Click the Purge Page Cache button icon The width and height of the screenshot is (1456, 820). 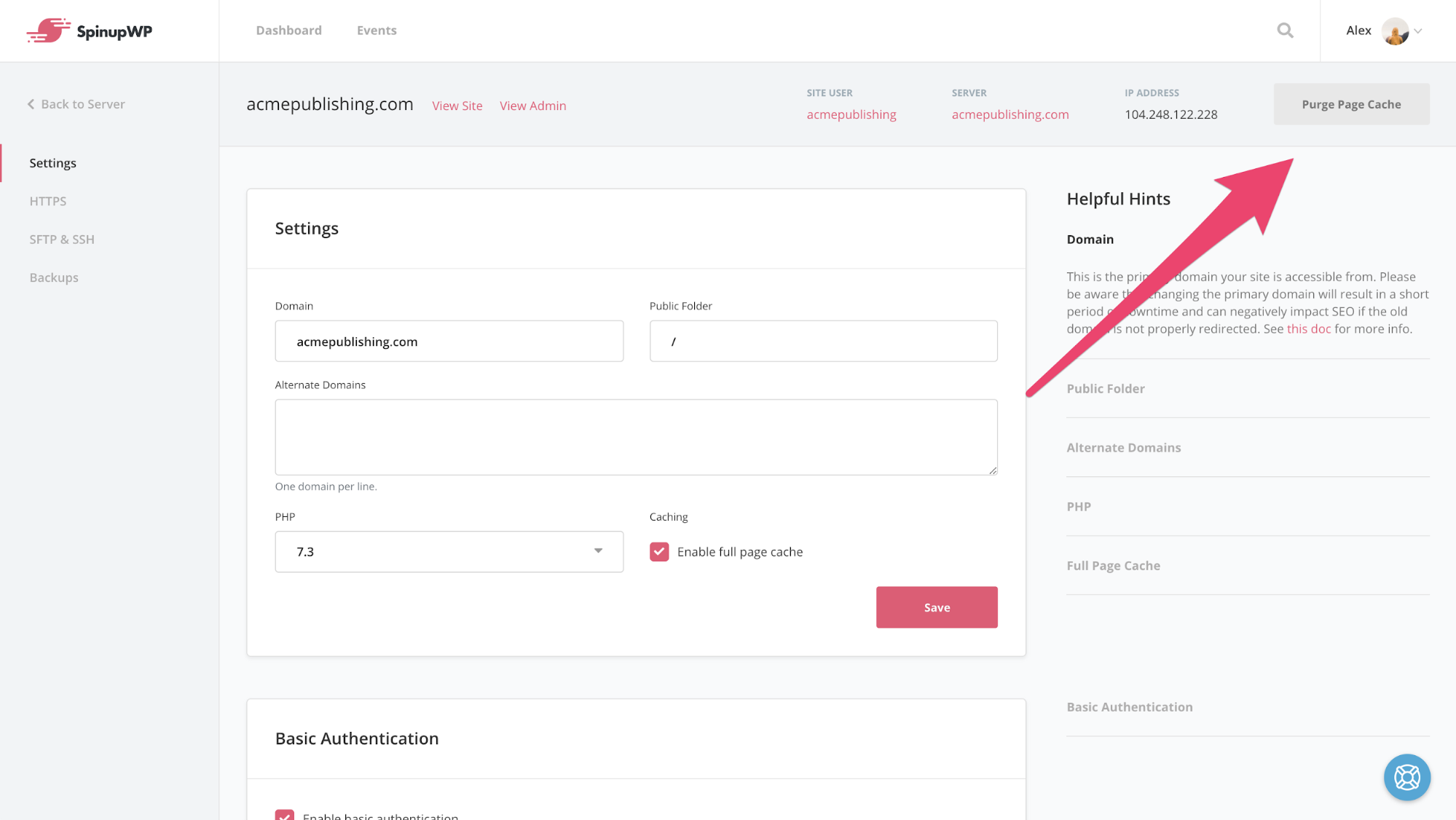(x=1351, y=104)
